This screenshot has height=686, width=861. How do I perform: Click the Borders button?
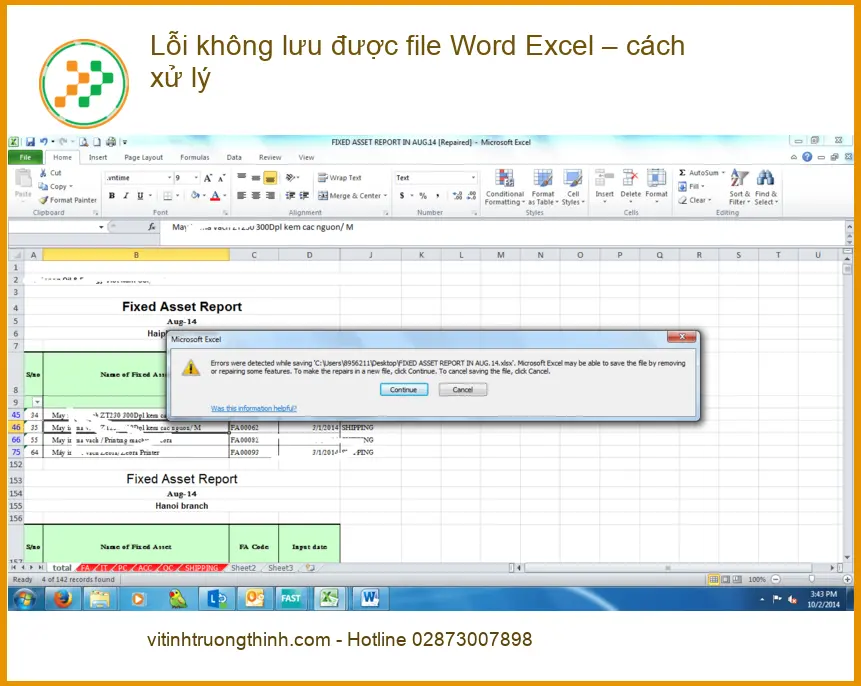pos(168,196)
